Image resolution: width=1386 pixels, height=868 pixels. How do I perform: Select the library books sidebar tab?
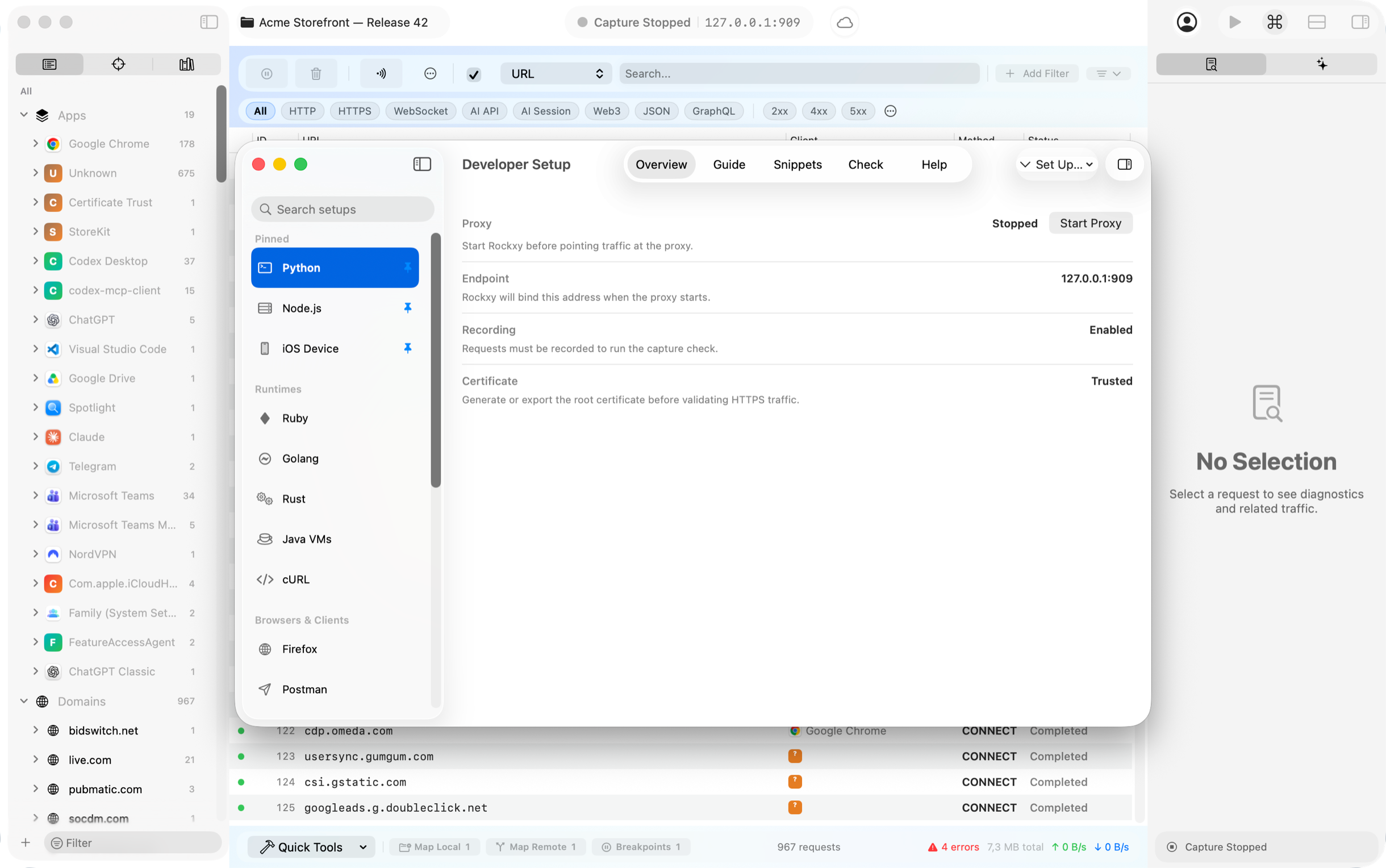click(x=186, y=64)
